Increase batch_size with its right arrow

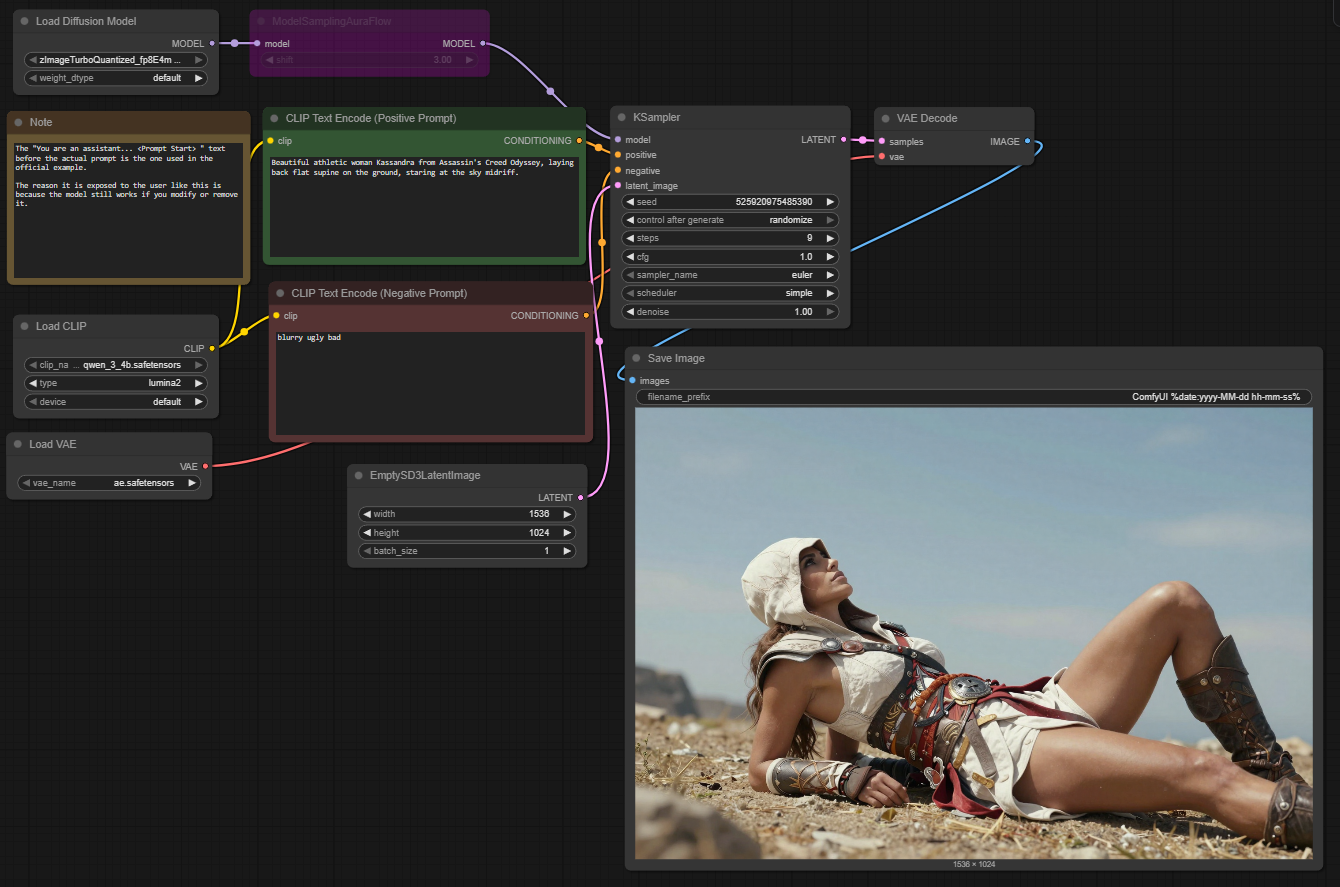pyautogui.click(x=567, y=551)
